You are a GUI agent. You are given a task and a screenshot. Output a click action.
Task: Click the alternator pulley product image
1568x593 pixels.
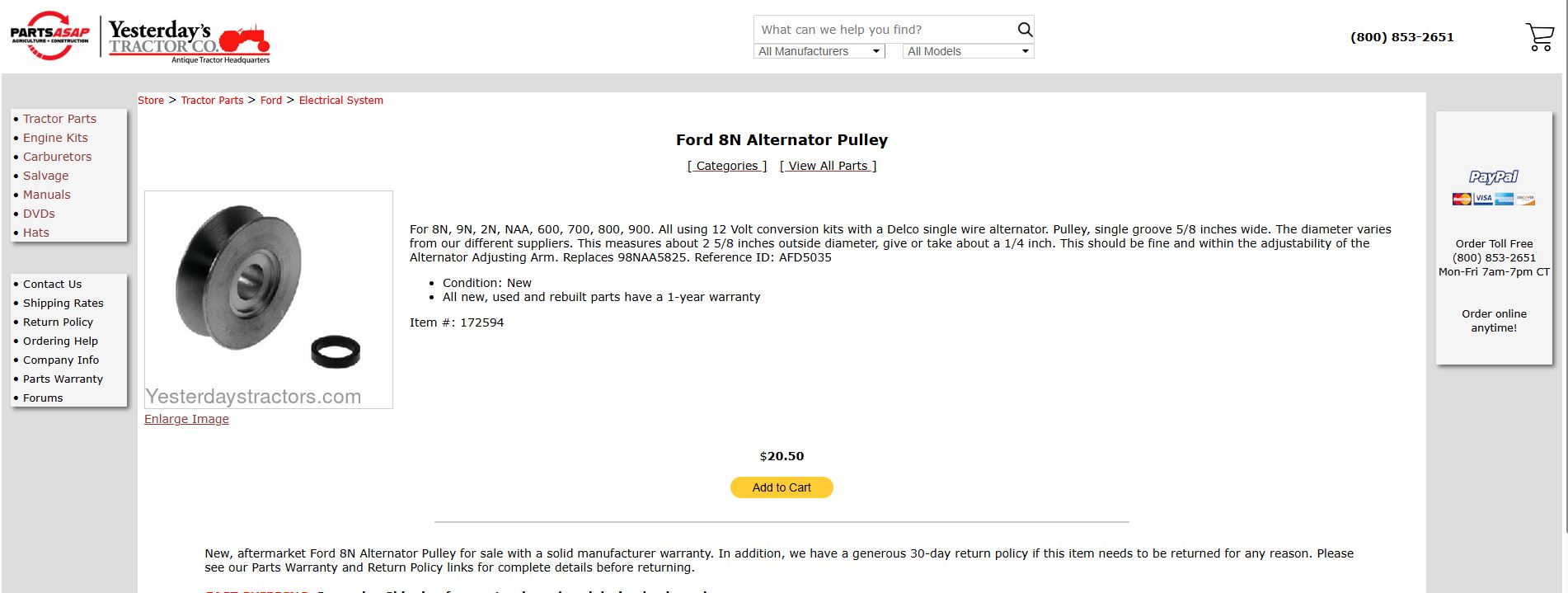click(x=269, y=299)
